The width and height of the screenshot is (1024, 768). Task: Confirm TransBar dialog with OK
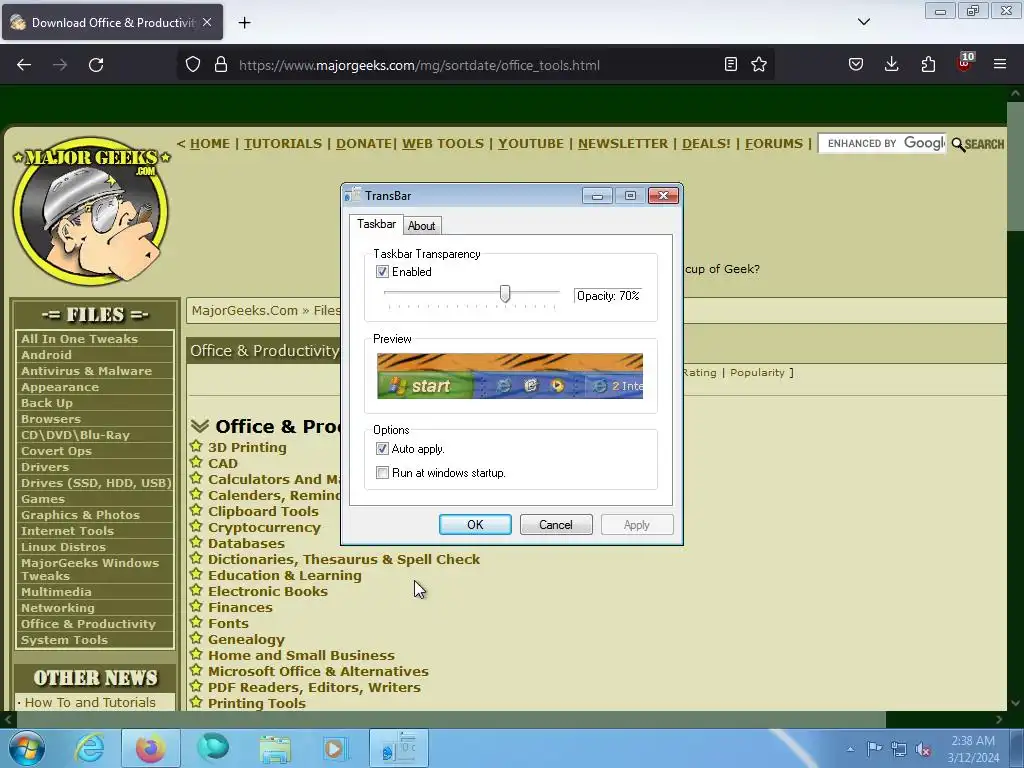[x=475, y=524]
